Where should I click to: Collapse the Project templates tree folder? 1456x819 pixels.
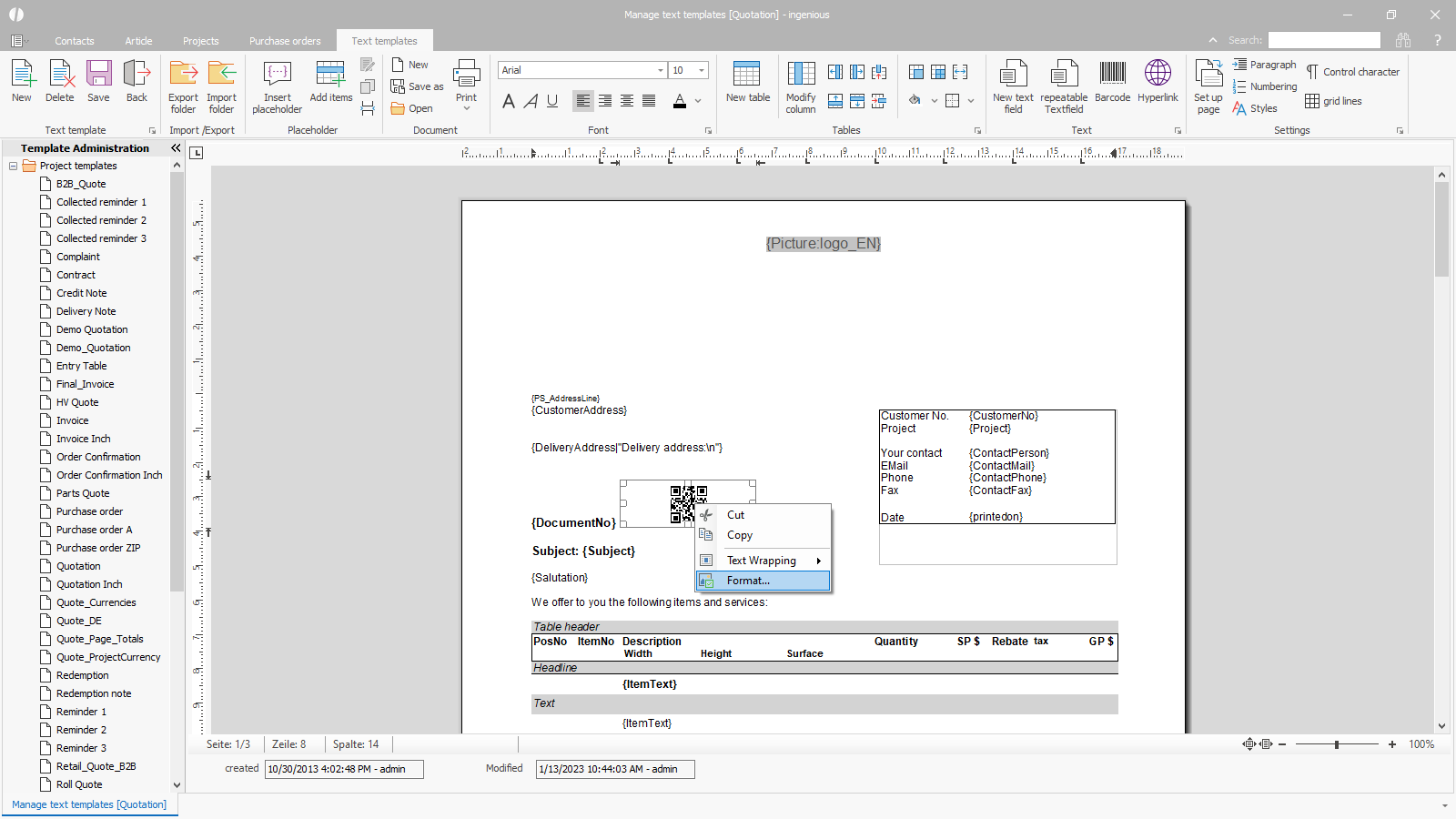13,166
